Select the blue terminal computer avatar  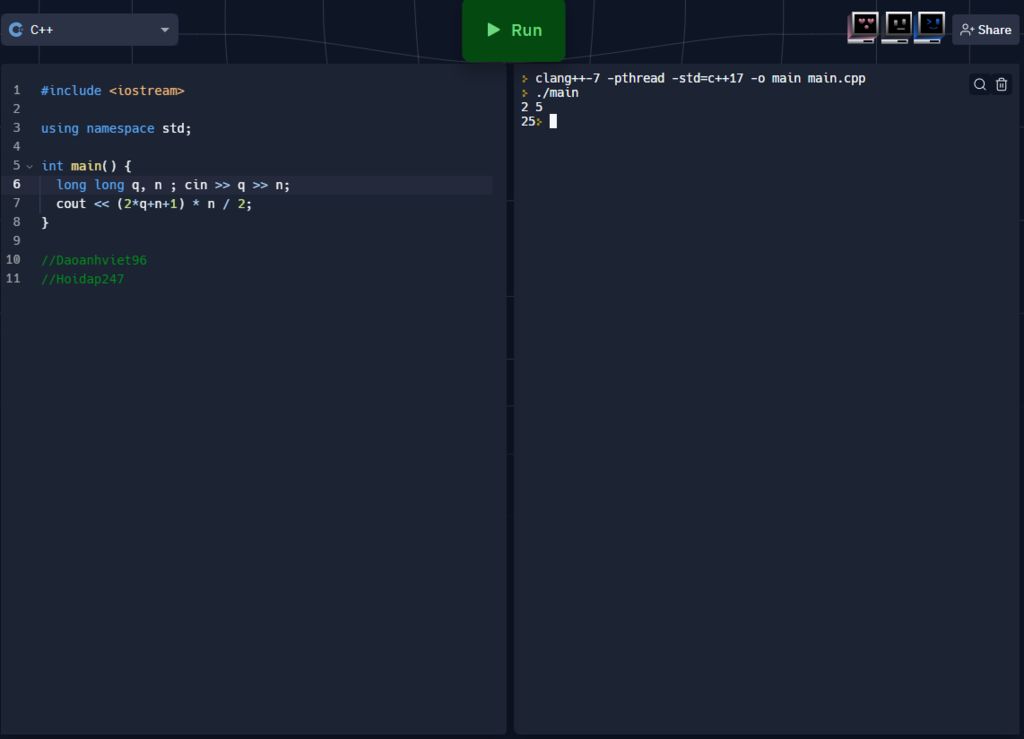coord(930,27)
